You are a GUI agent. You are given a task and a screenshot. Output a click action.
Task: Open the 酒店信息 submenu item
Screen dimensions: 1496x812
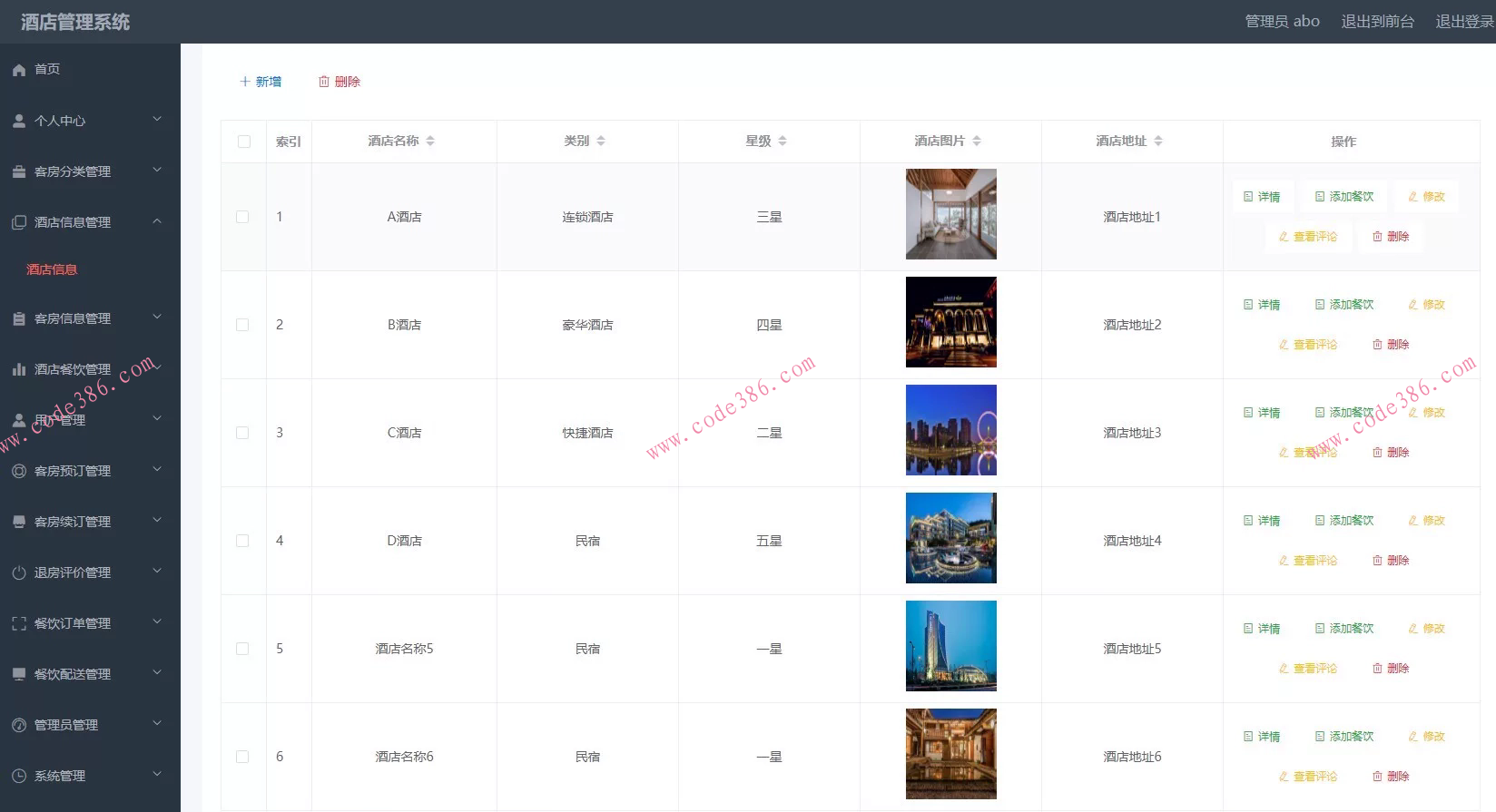[52, 269]
